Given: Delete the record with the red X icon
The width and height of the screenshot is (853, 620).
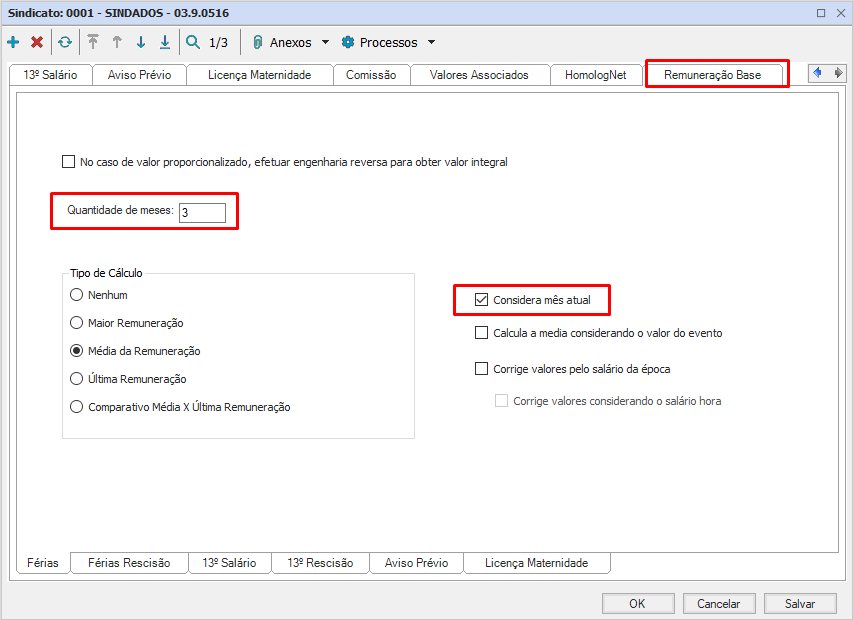Looking at the screenshot, I should pyautogui.click(x=37, y=42).
